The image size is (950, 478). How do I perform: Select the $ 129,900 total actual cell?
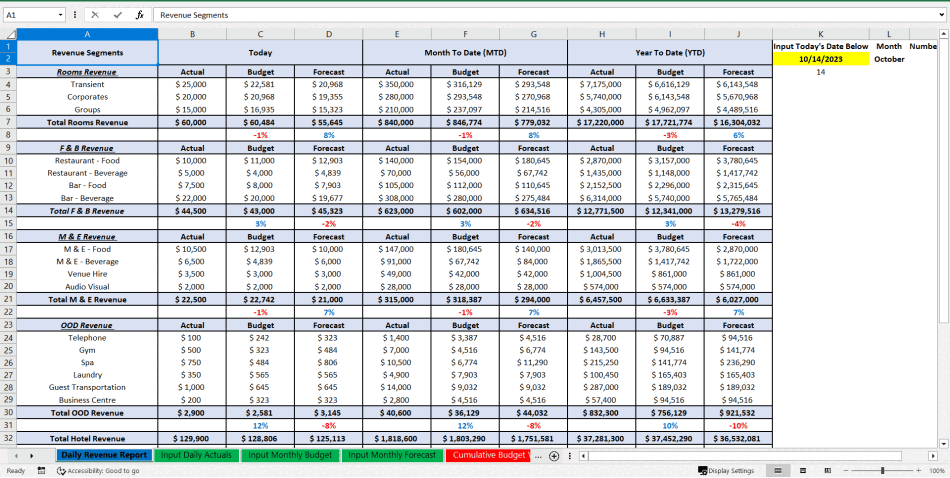click(192, 438)
